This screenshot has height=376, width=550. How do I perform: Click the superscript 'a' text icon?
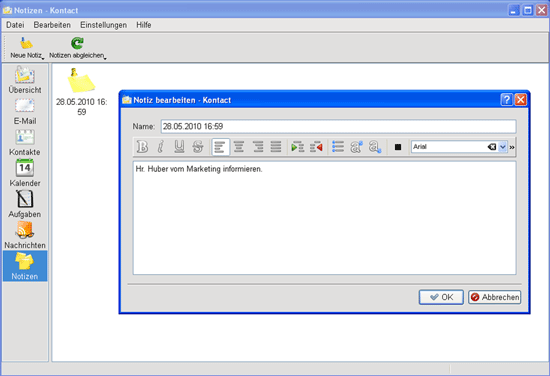pos(356,147)
